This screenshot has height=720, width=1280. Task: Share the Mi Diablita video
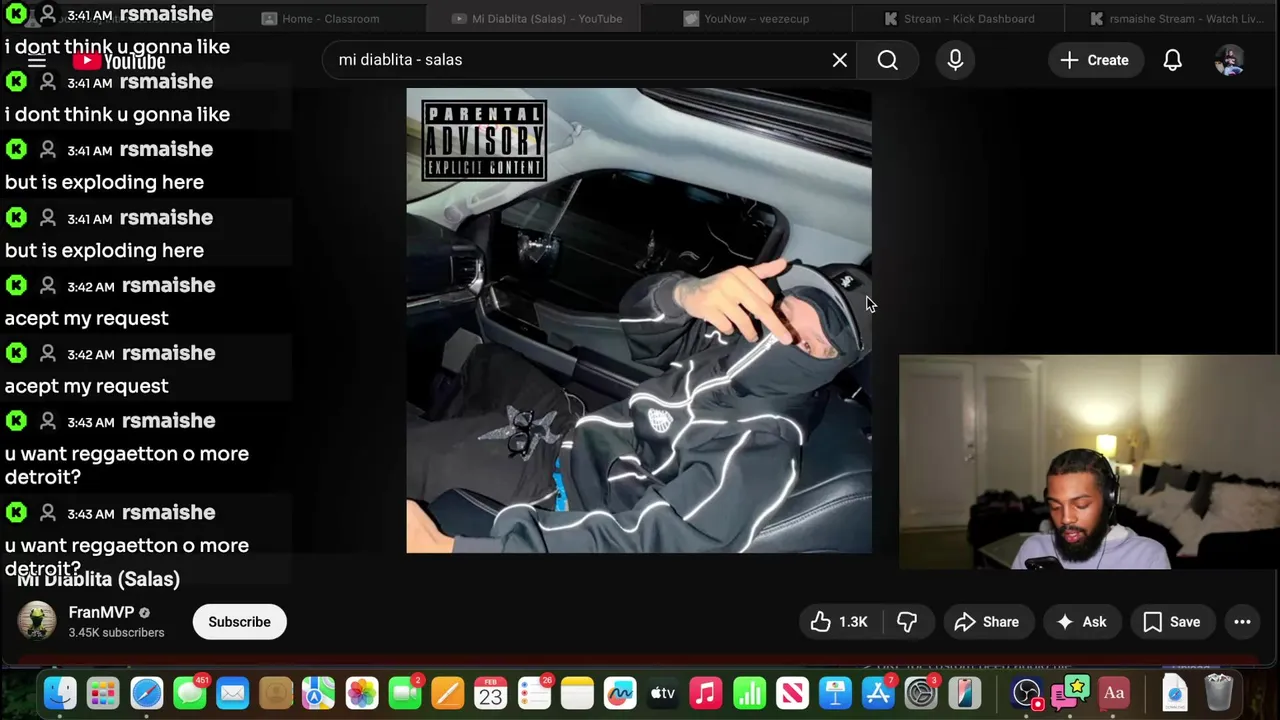click(987, 622)
